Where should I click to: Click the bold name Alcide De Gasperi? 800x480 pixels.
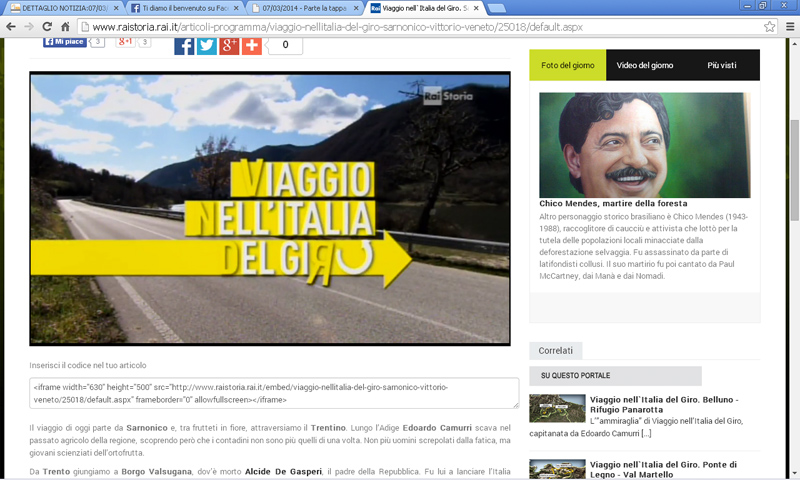283,472
